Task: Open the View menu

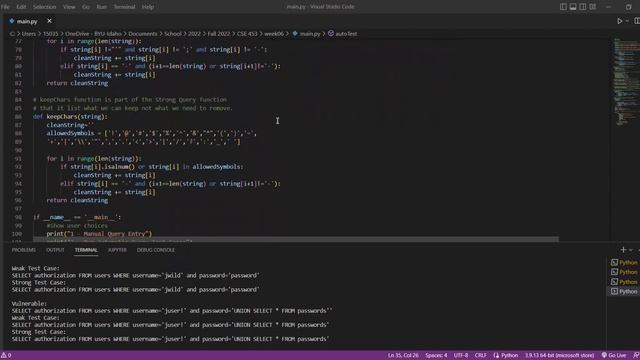Action: click(69, 7)
